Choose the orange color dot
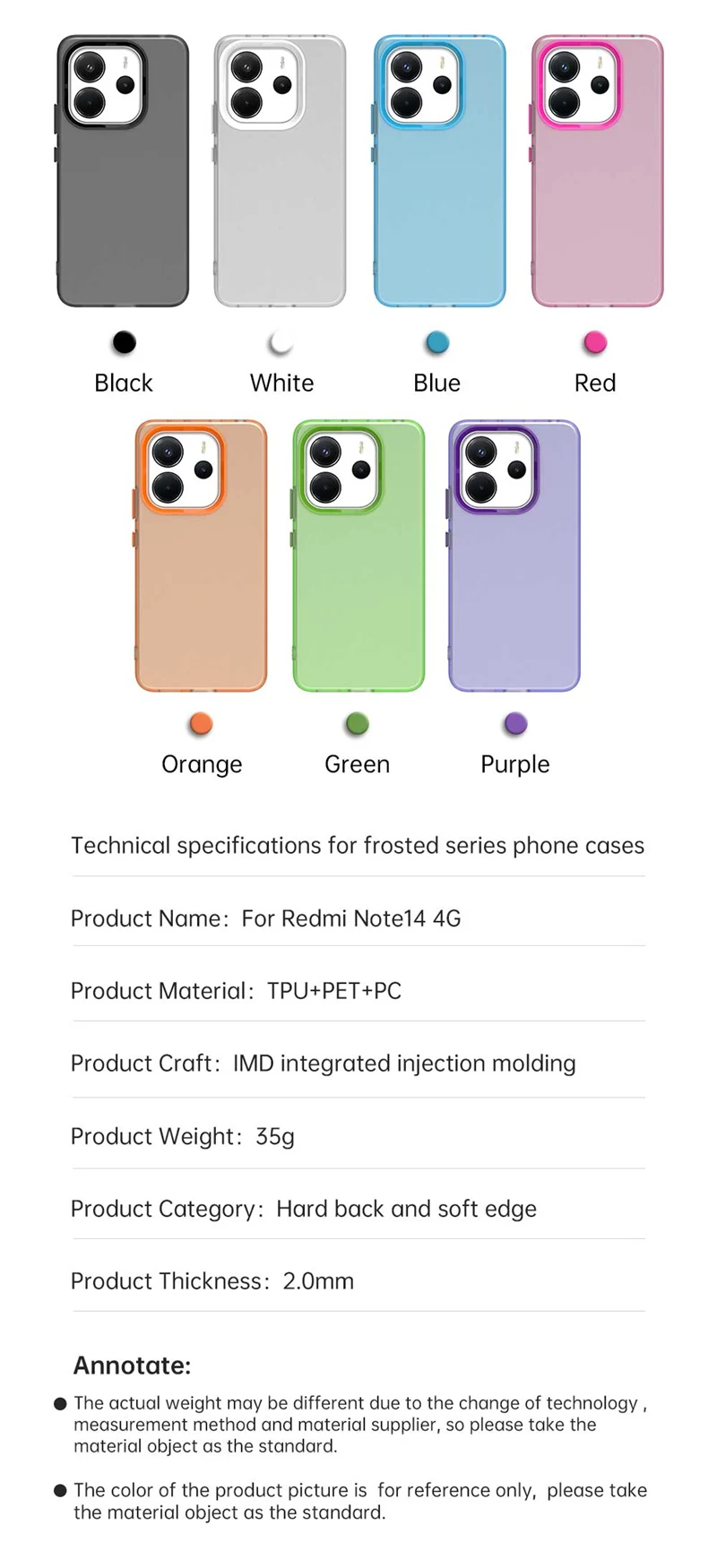The width and height of the screenshot is (717, 1568). 202,724
